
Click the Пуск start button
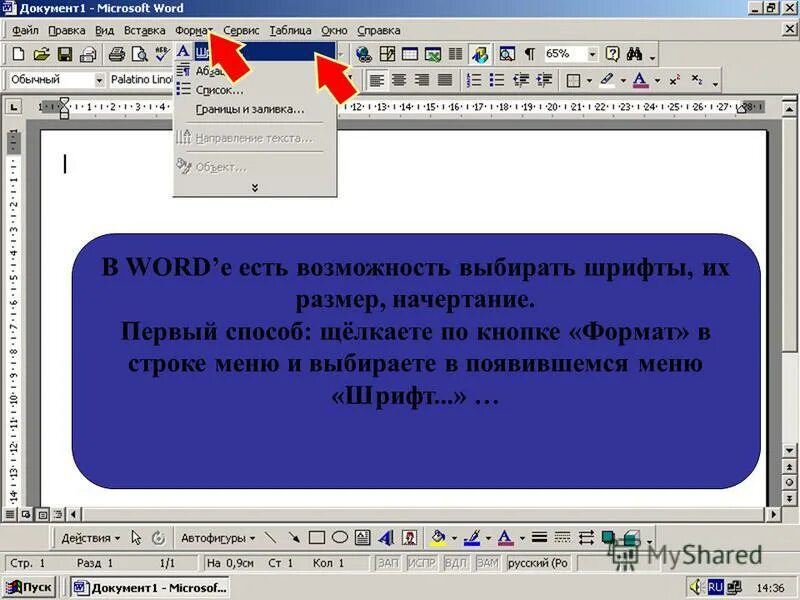click(29, 588)
